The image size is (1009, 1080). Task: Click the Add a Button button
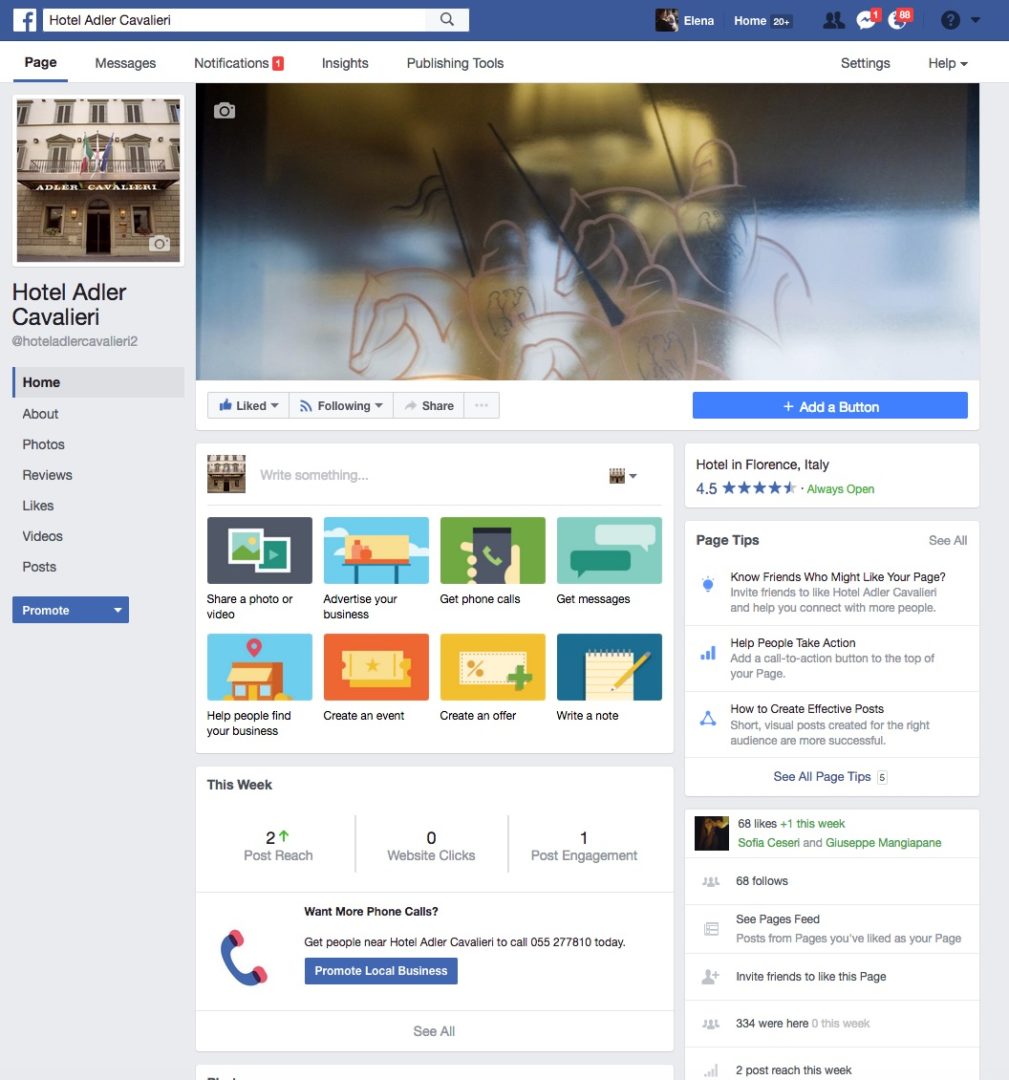(x=830, y=406)
